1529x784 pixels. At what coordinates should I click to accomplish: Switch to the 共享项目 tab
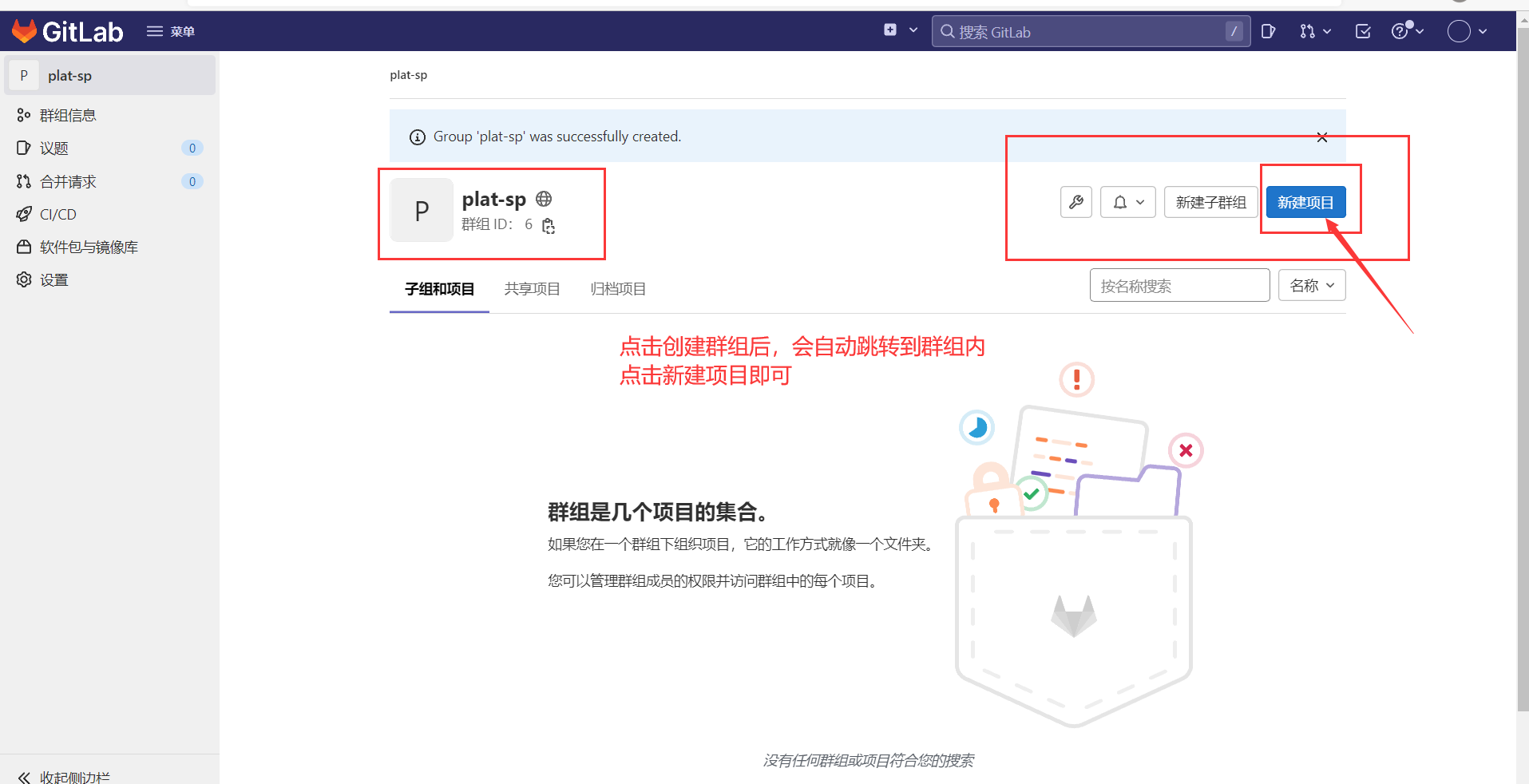(x=532, y=289)
